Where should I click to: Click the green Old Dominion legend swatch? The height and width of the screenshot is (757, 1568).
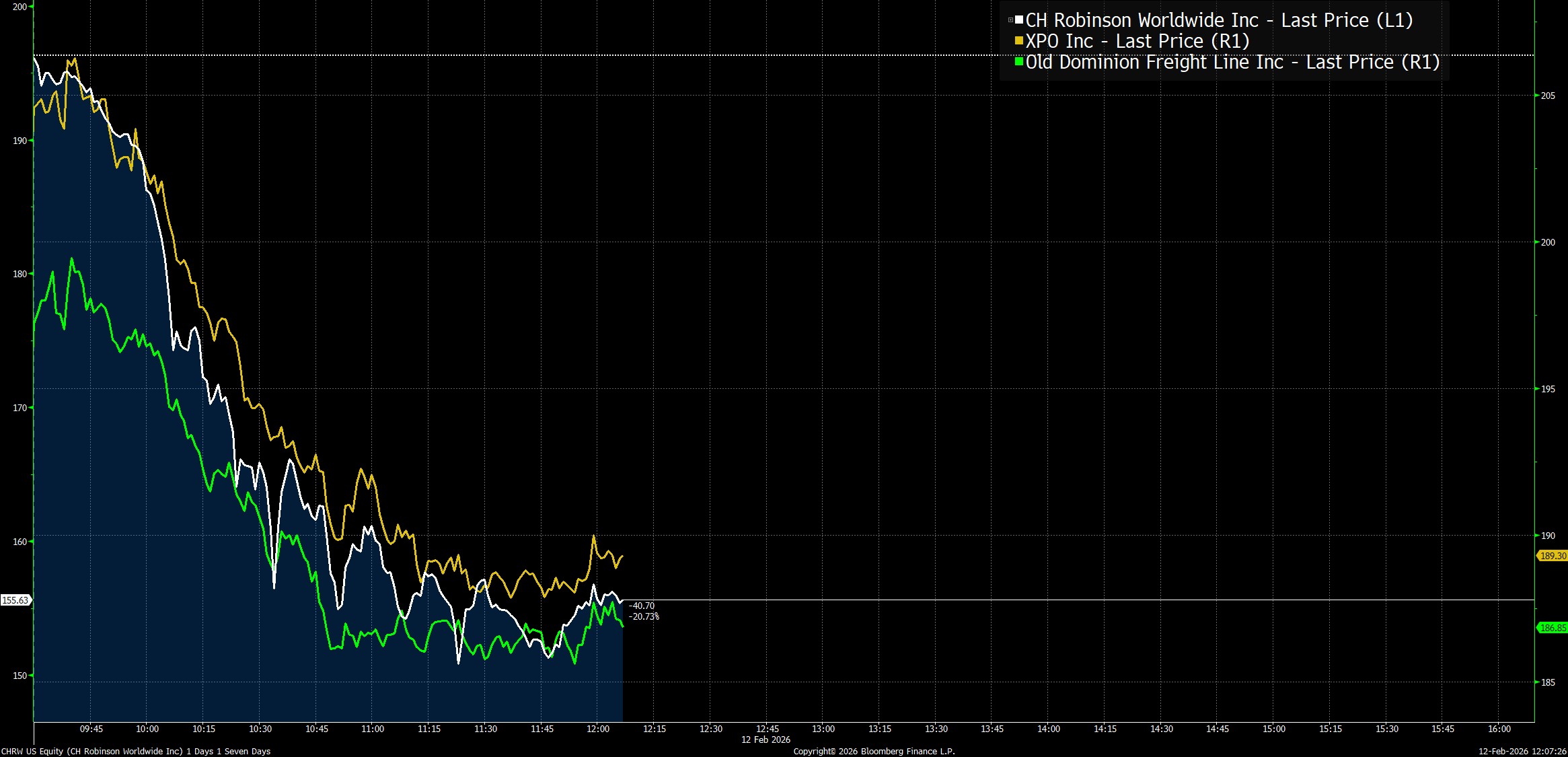click(x=1019, y=62)
